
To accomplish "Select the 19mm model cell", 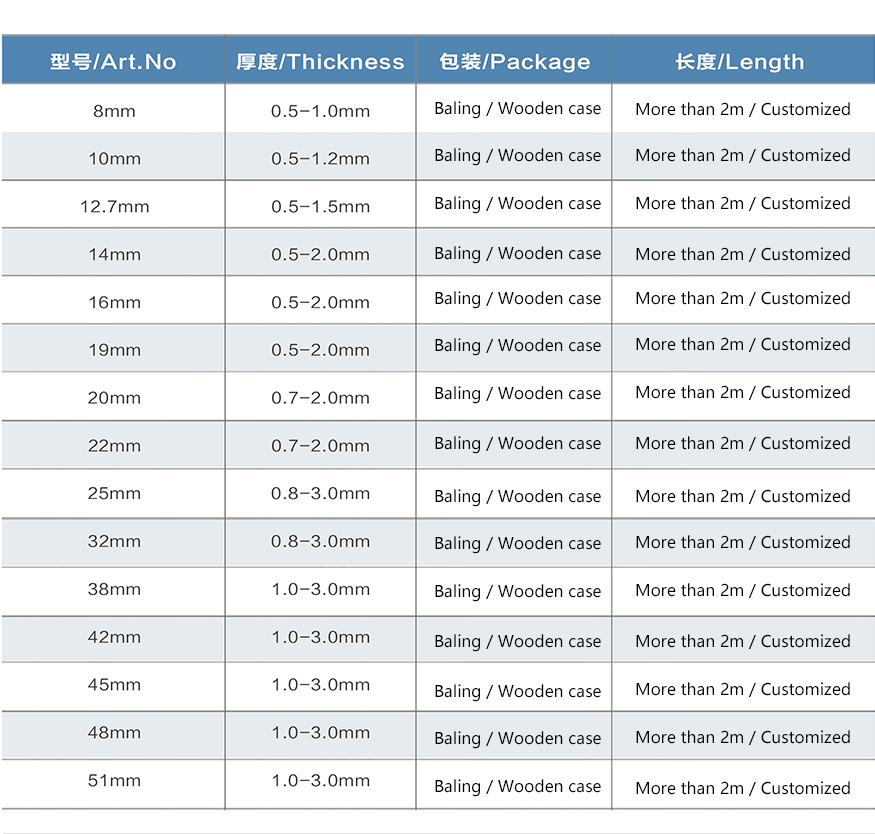I will click(114, 350).
